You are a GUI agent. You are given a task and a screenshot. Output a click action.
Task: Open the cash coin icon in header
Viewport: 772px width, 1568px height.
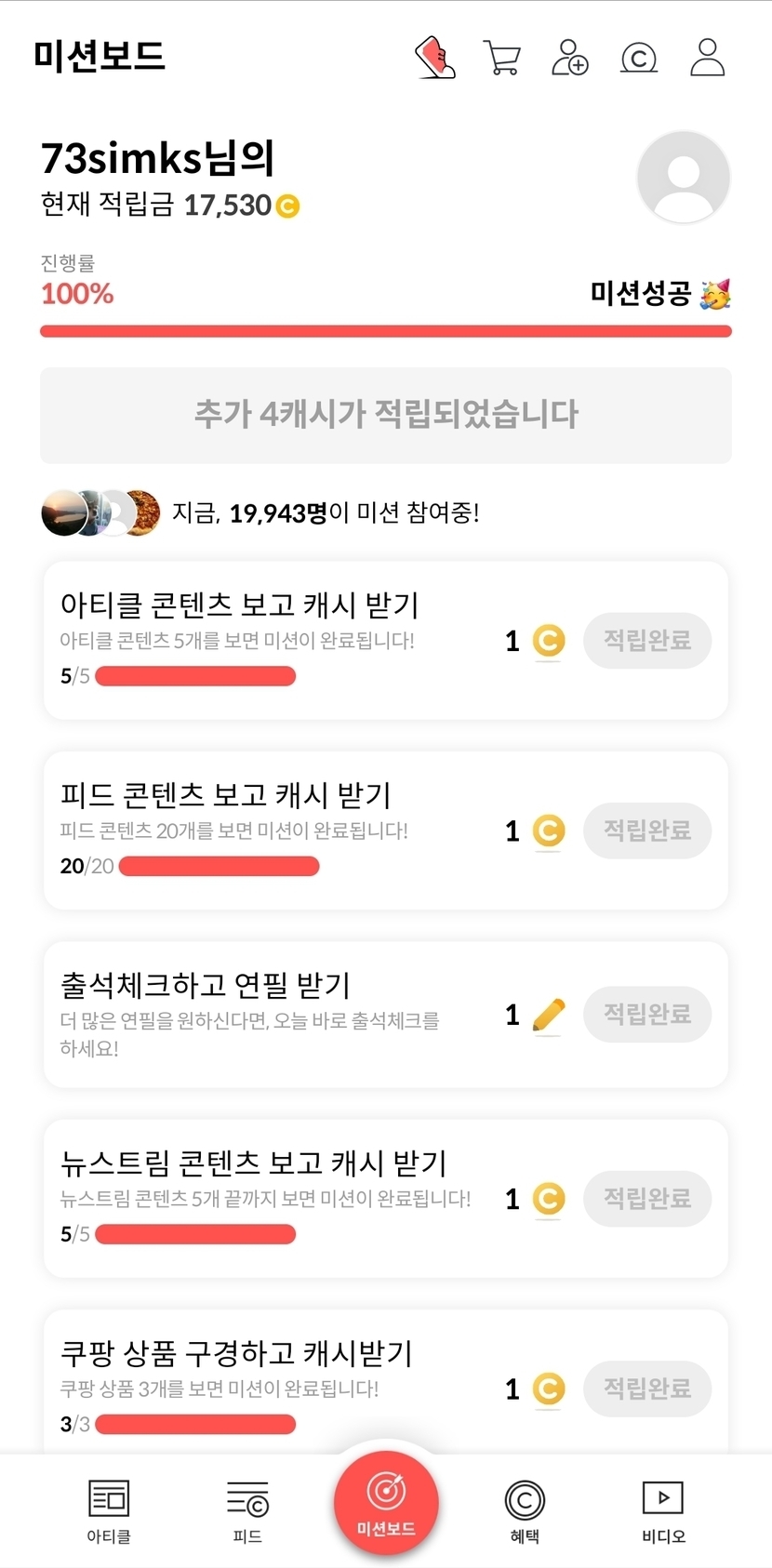tap(639, 58)
